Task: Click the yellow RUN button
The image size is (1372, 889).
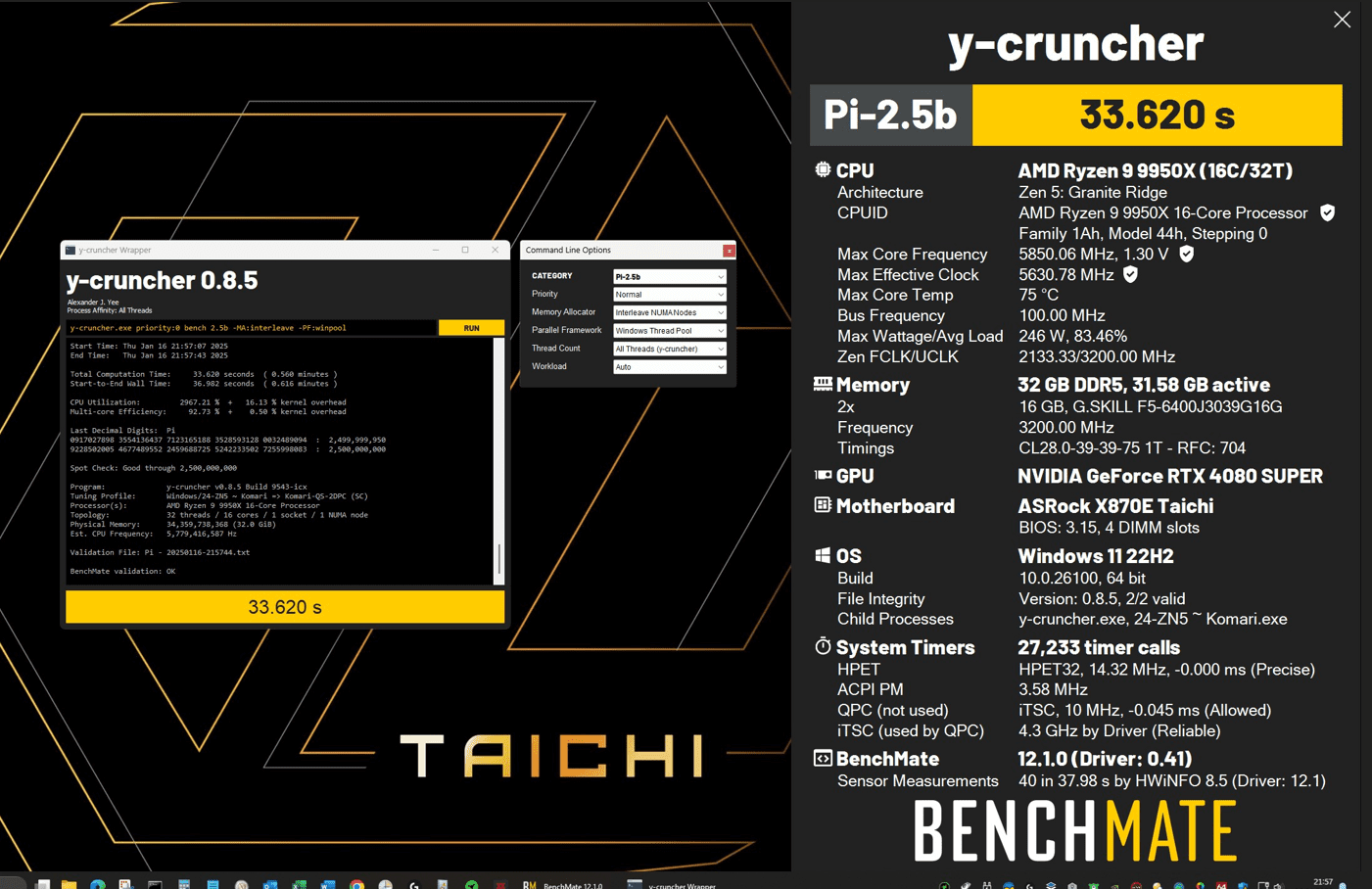Action: 471,328
